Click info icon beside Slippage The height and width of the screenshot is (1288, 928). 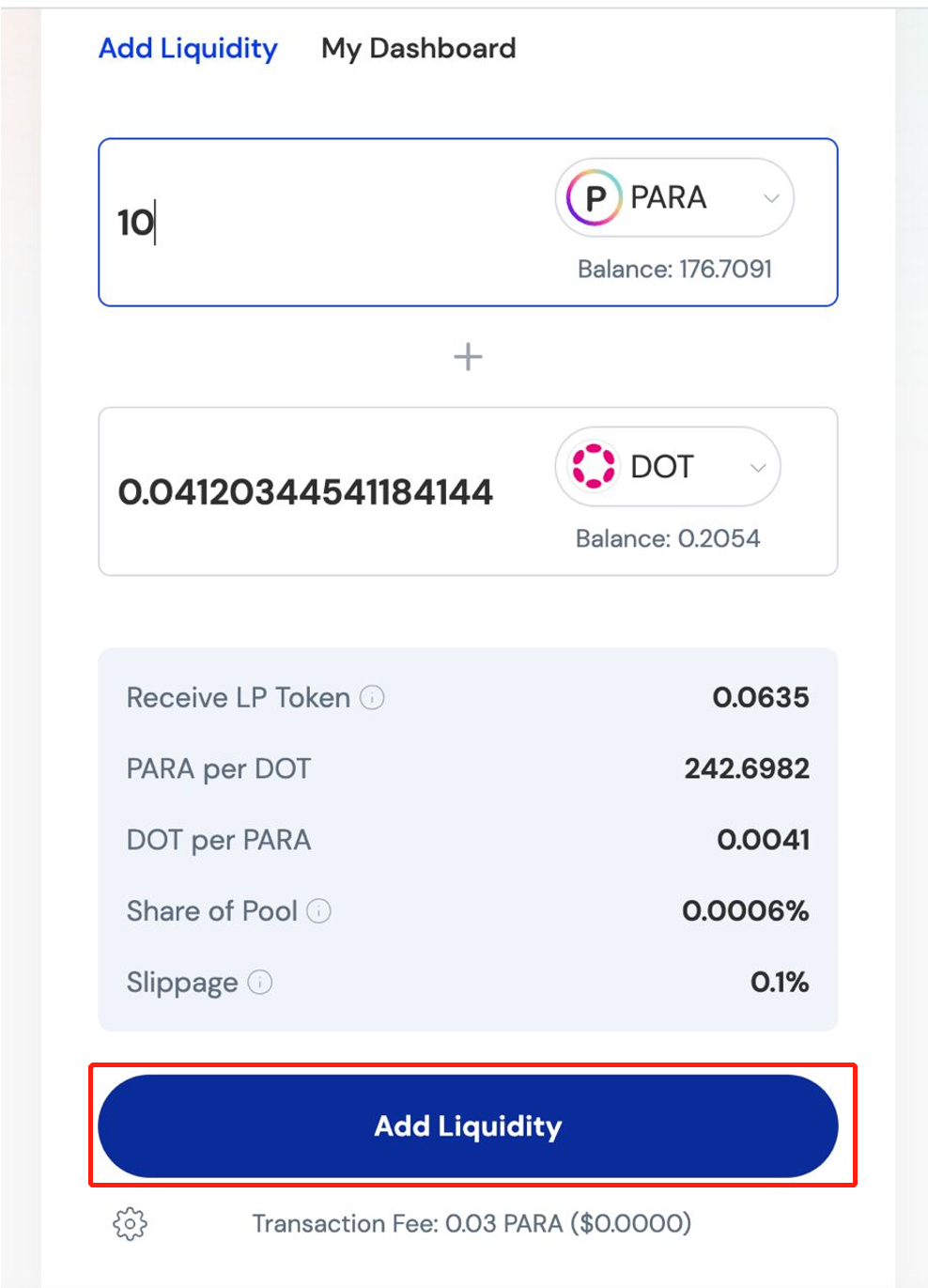pyautogui.click(x=260, y=982)
